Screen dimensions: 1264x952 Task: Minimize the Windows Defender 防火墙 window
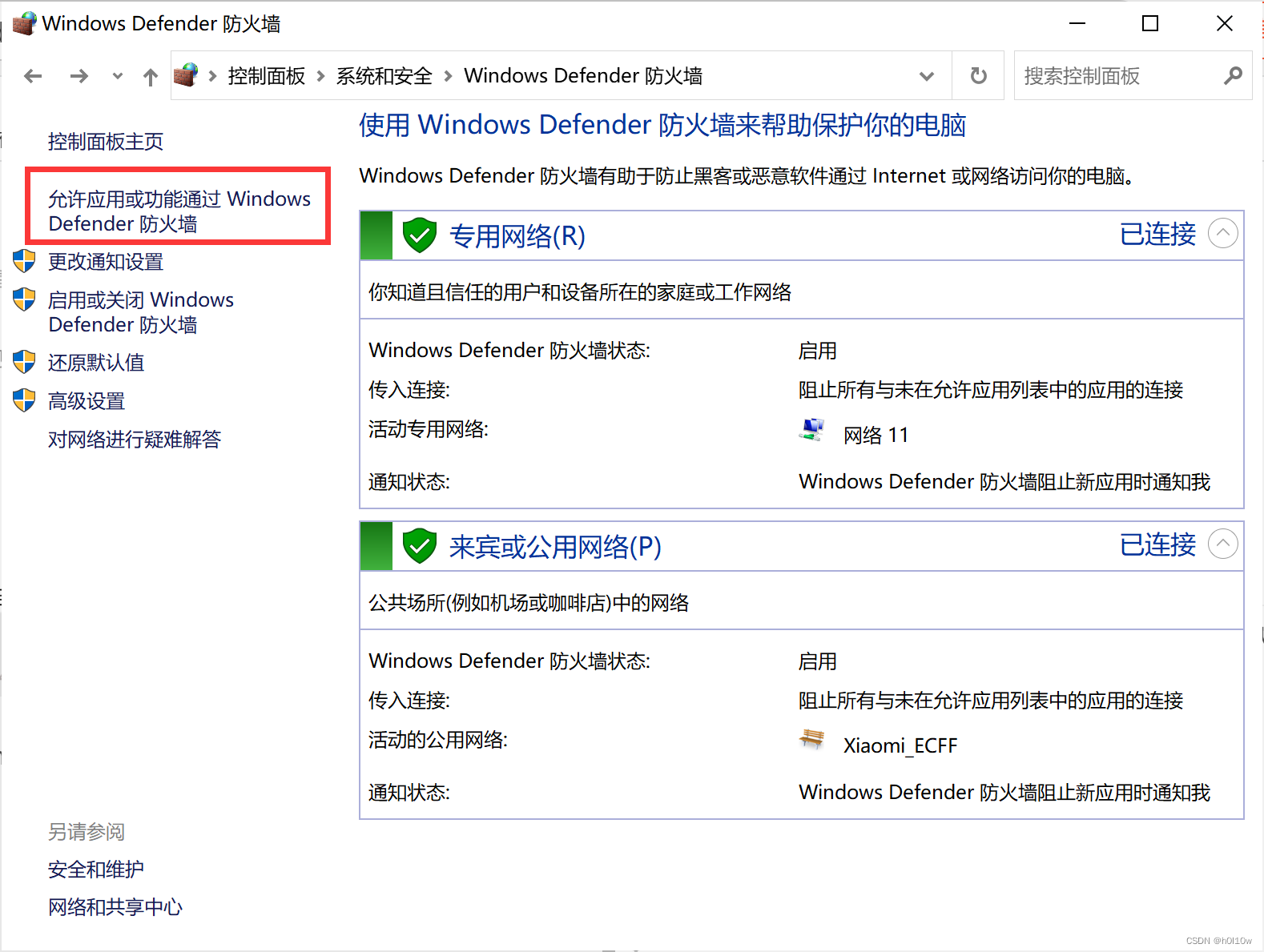1077,23
